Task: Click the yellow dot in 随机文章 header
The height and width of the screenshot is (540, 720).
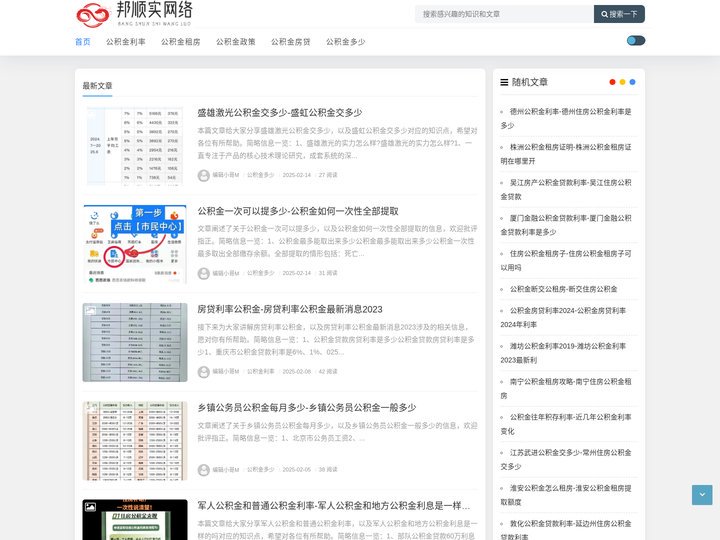Action: [622, 82]
